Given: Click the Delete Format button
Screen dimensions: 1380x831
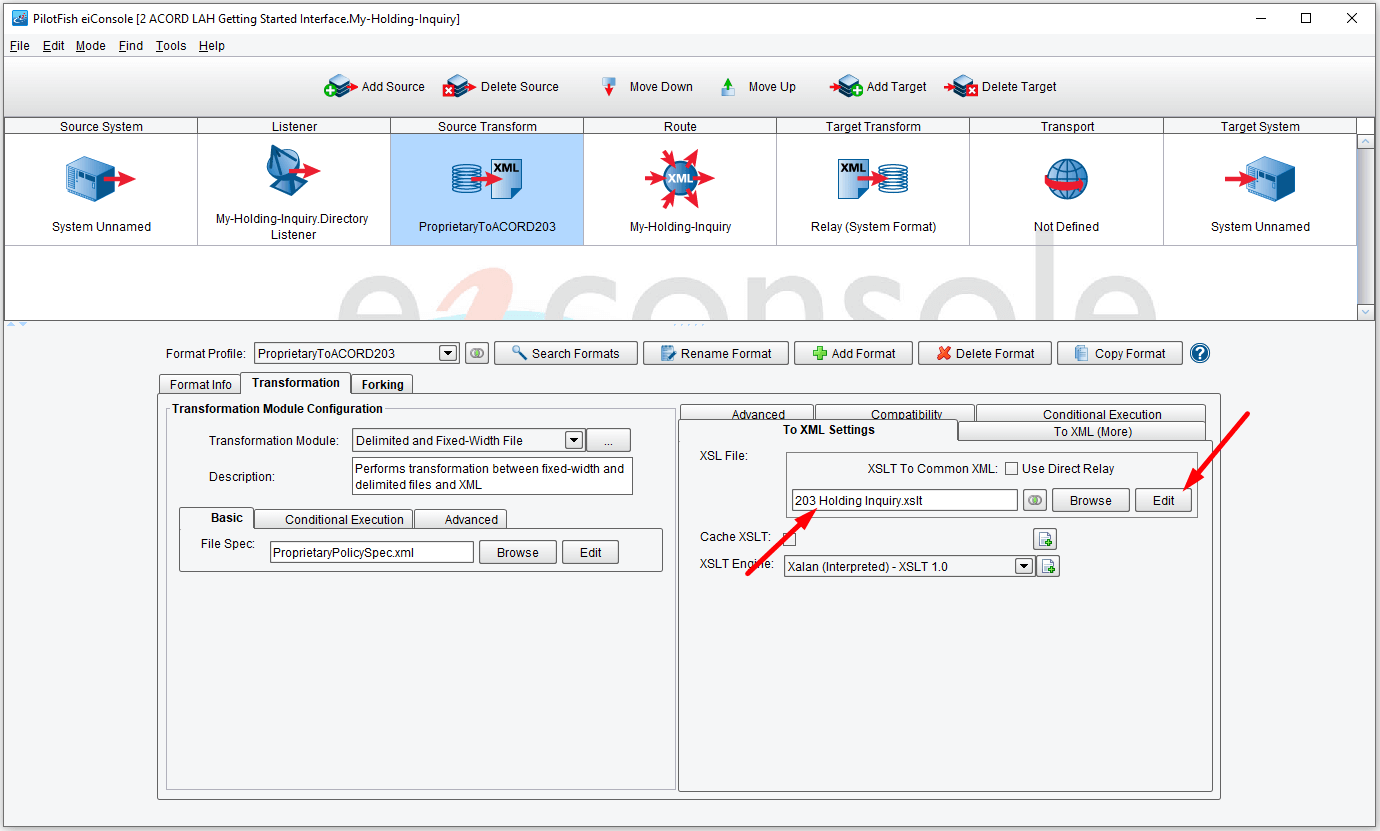Looking at the screenshot, I should [x=984, y=353].
